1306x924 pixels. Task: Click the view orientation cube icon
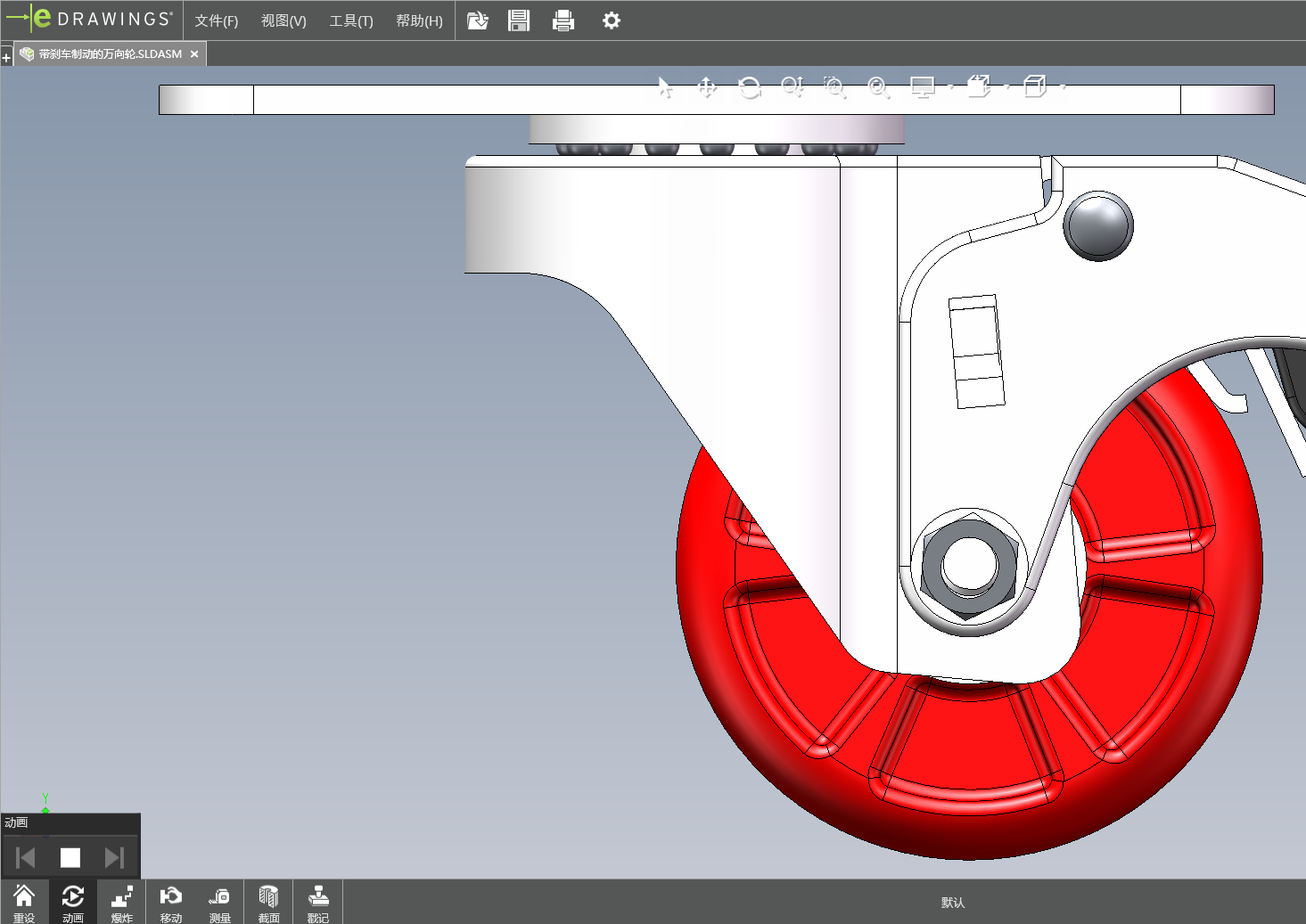tap(979, 87)
